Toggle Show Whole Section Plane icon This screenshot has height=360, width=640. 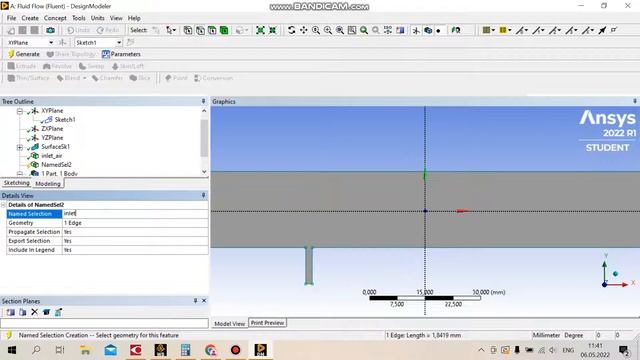click(x=47, y=312)
